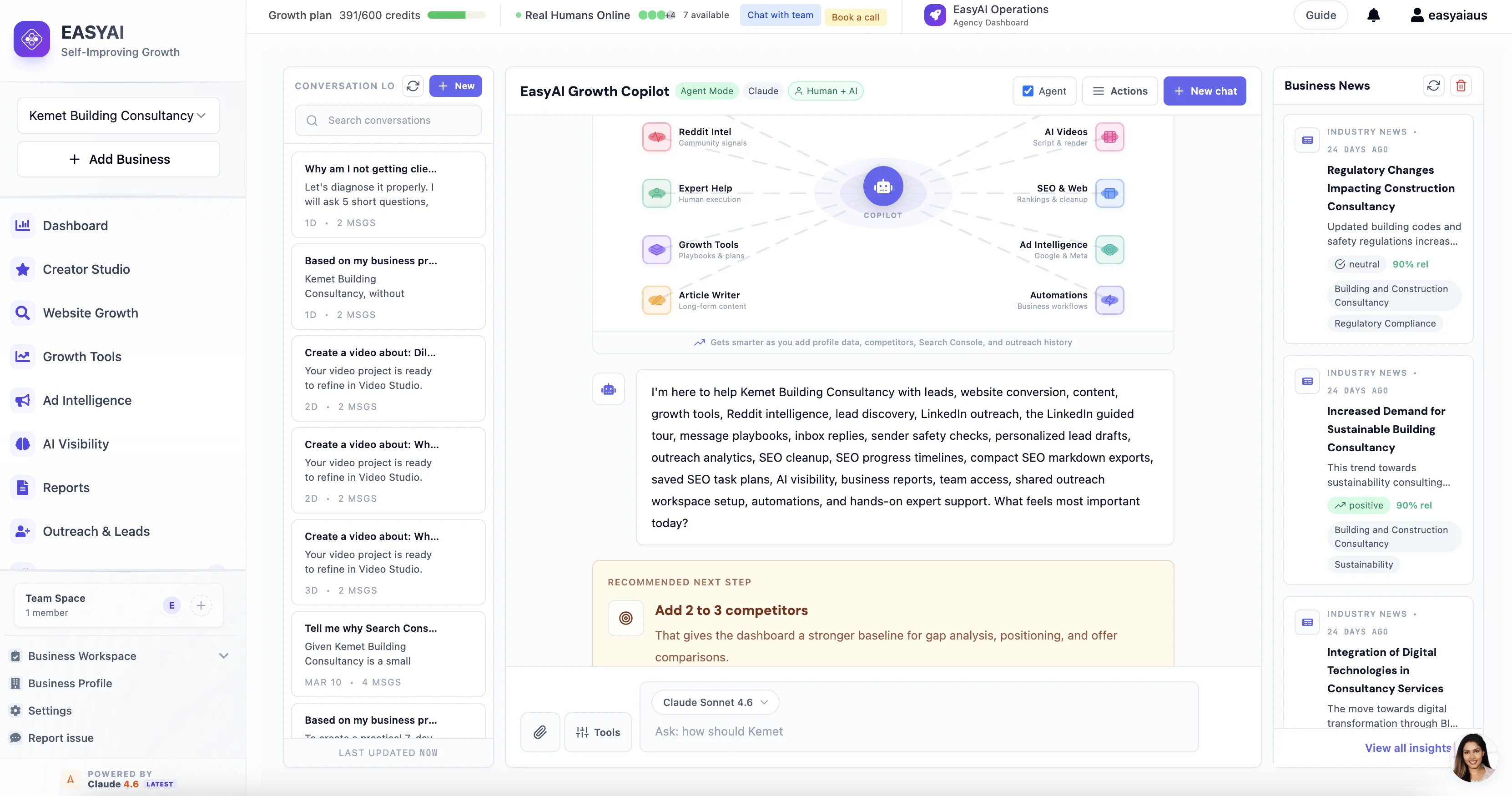Open the Reddit Intel icon

(x=656, y=137)
